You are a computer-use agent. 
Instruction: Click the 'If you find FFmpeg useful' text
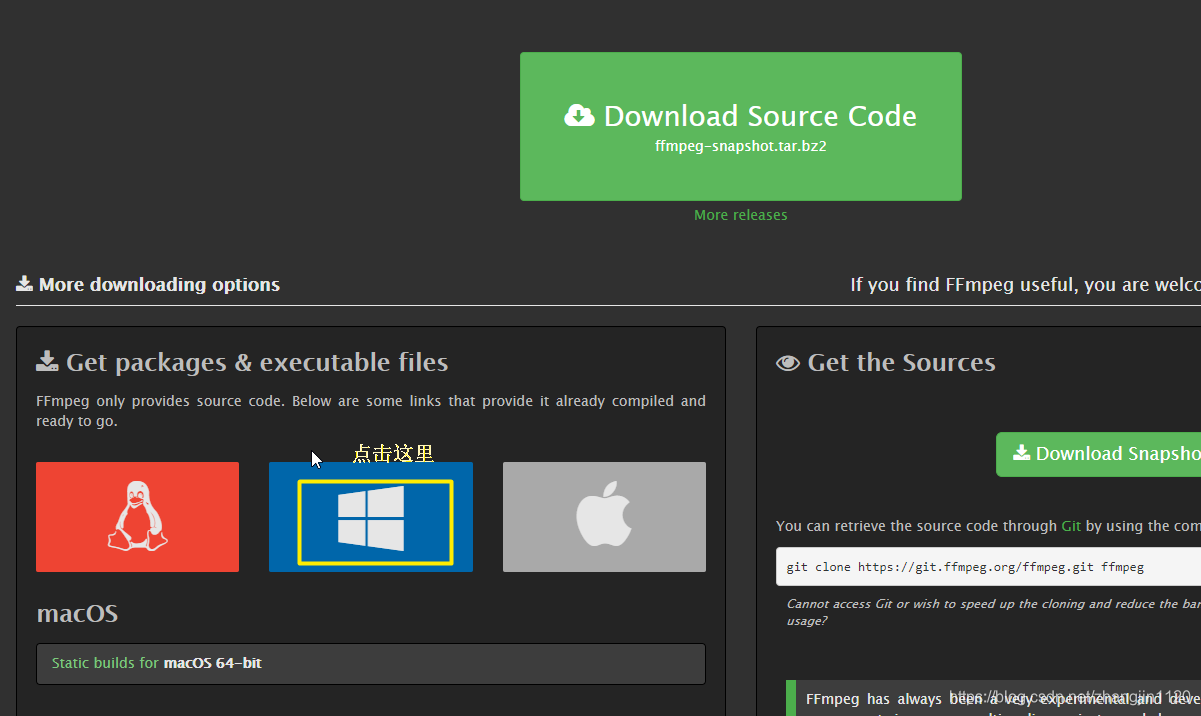[1025, 285]
